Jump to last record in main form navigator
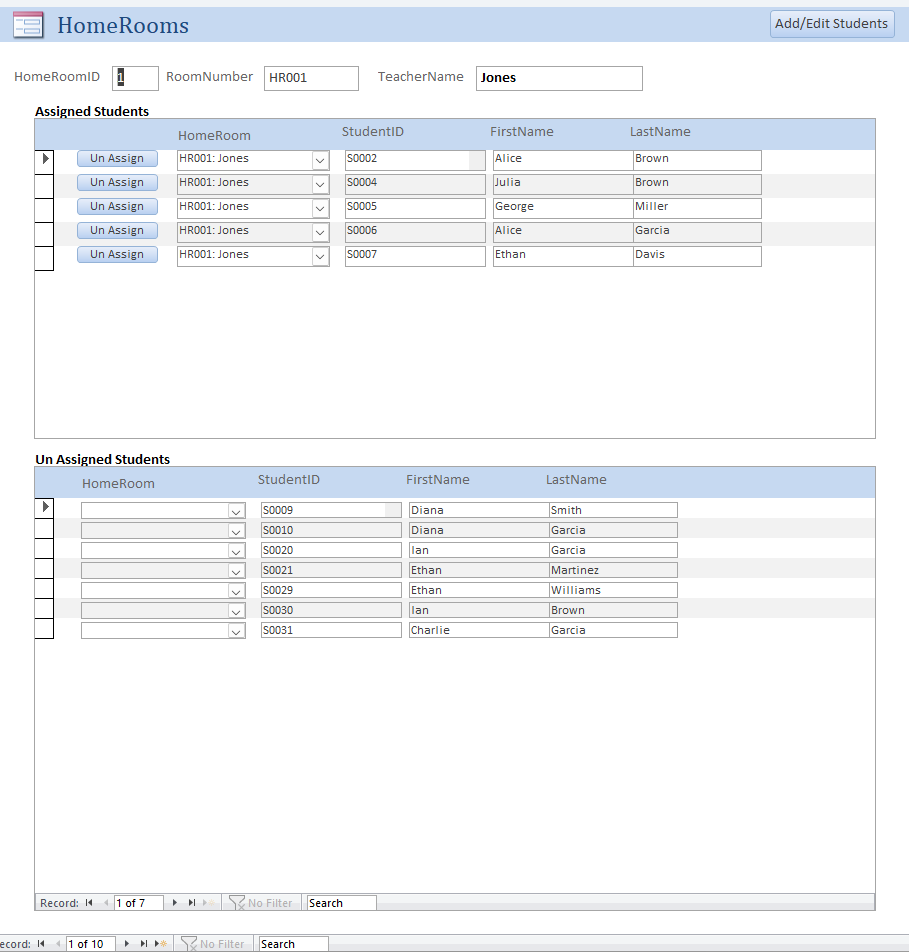 coord(144,944)
